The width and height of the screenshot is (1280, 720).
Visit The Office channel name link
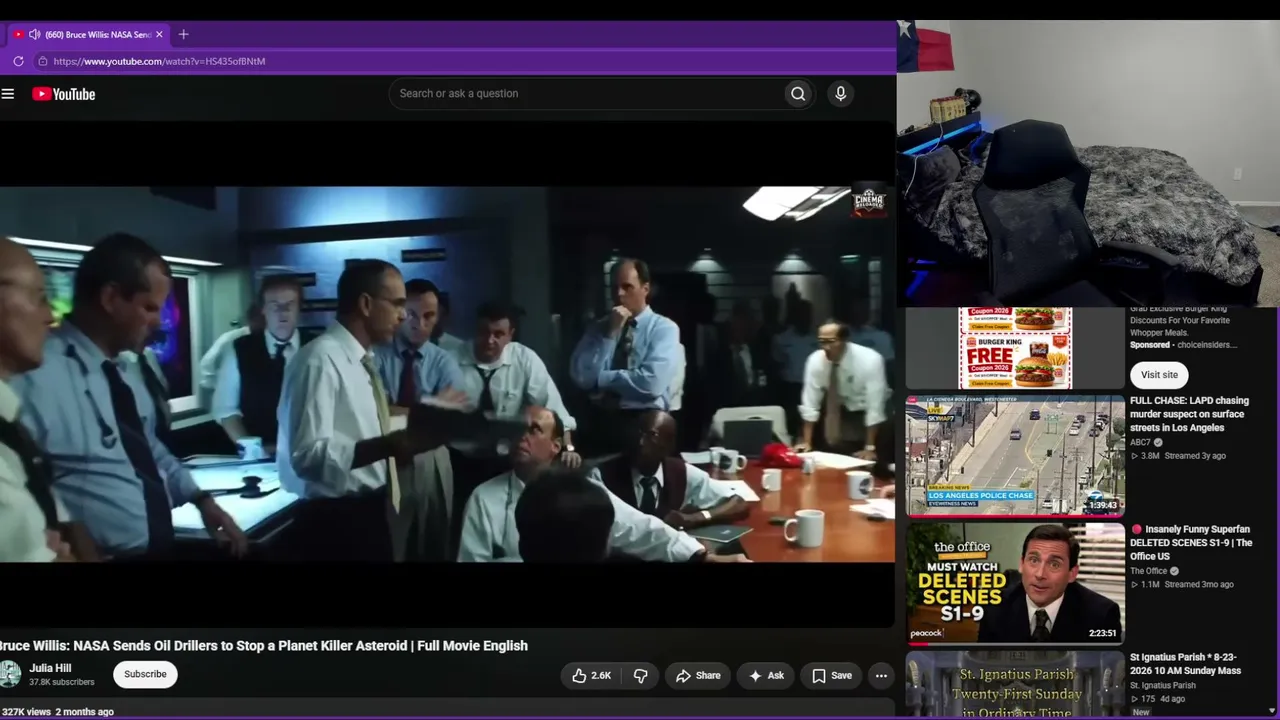tap(1148, 571)
